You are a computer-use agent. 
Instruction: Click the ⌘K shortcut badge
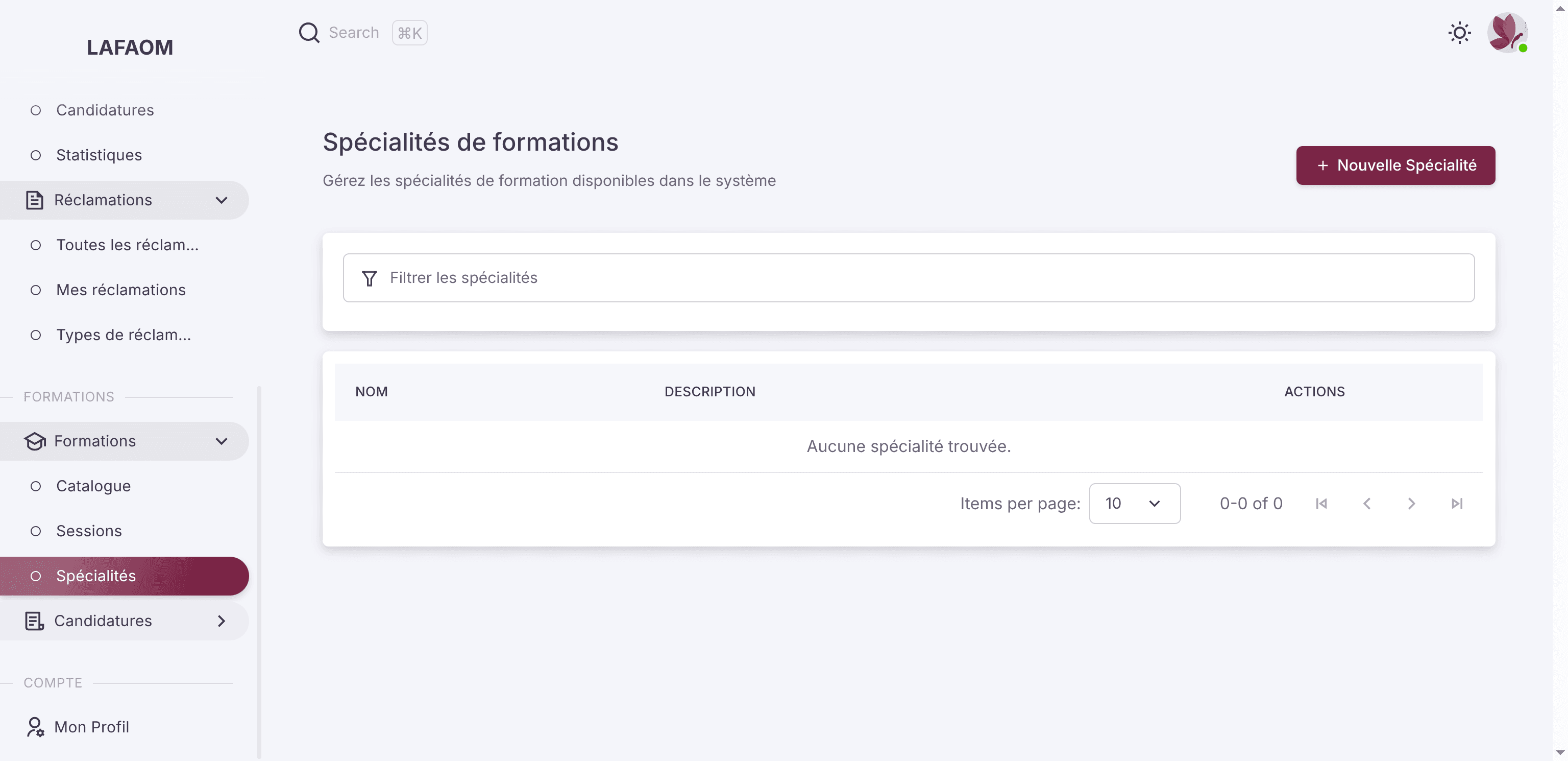409,32
